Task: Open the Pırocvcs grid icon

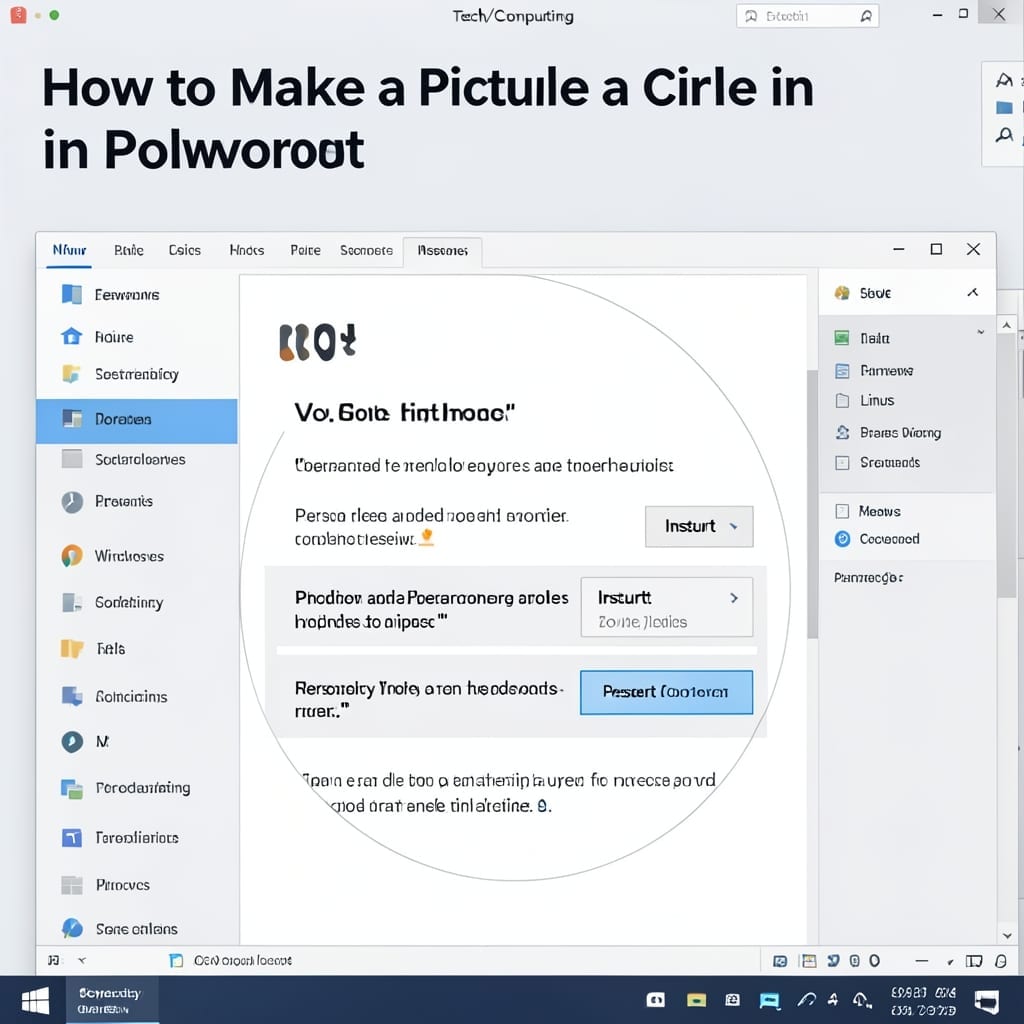Action: point(72,885)
